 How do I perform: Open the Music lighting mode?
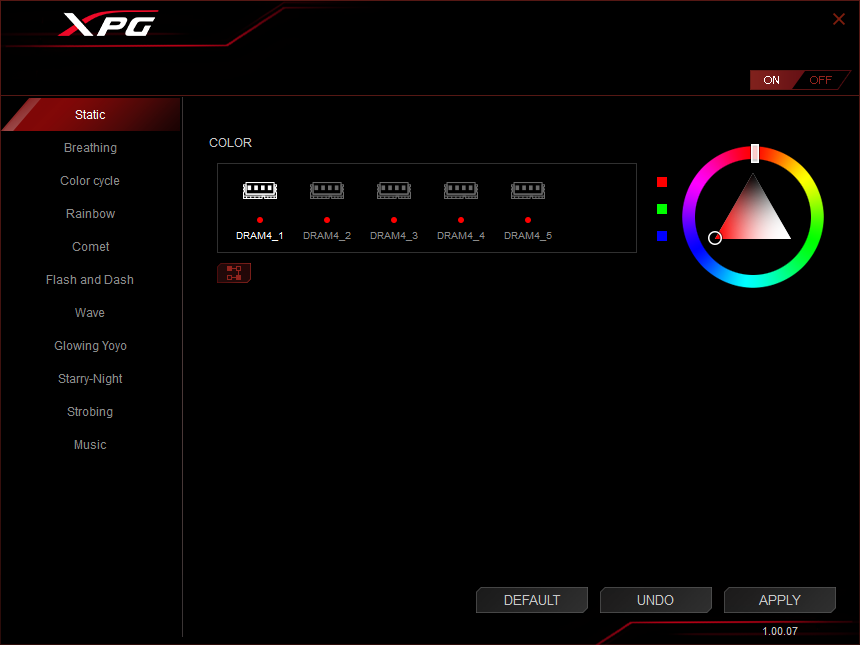pos(90,444)
